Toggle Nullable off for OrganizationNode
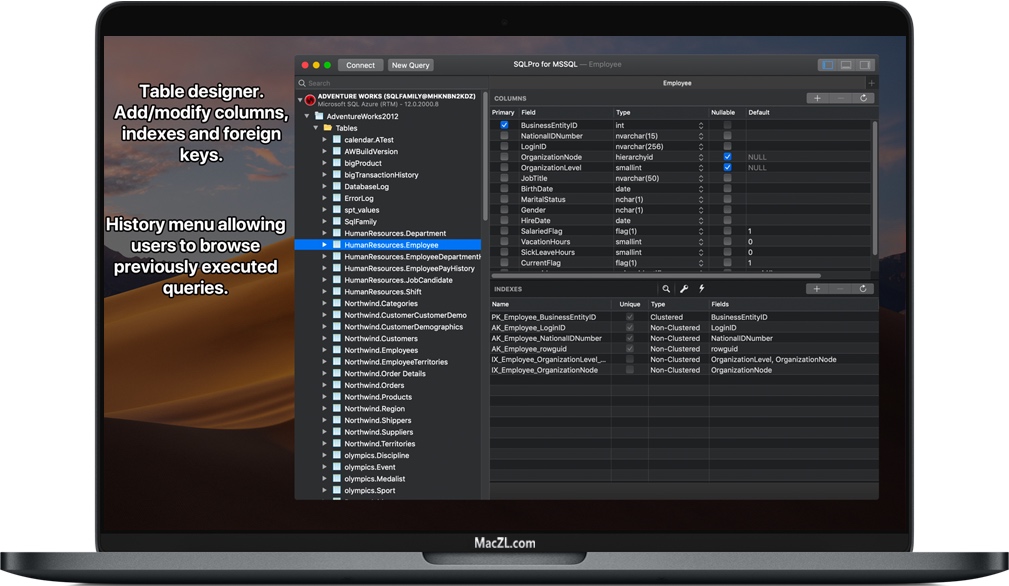This screenshot has height=586, width=1009. pos(727,157)
